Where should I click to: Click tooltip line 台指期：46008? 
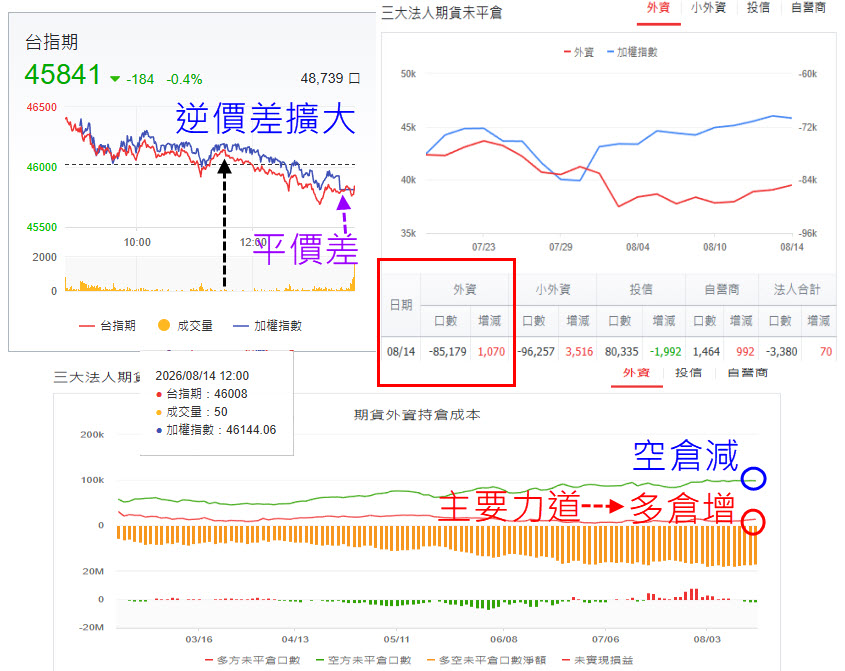coord(202,394)
